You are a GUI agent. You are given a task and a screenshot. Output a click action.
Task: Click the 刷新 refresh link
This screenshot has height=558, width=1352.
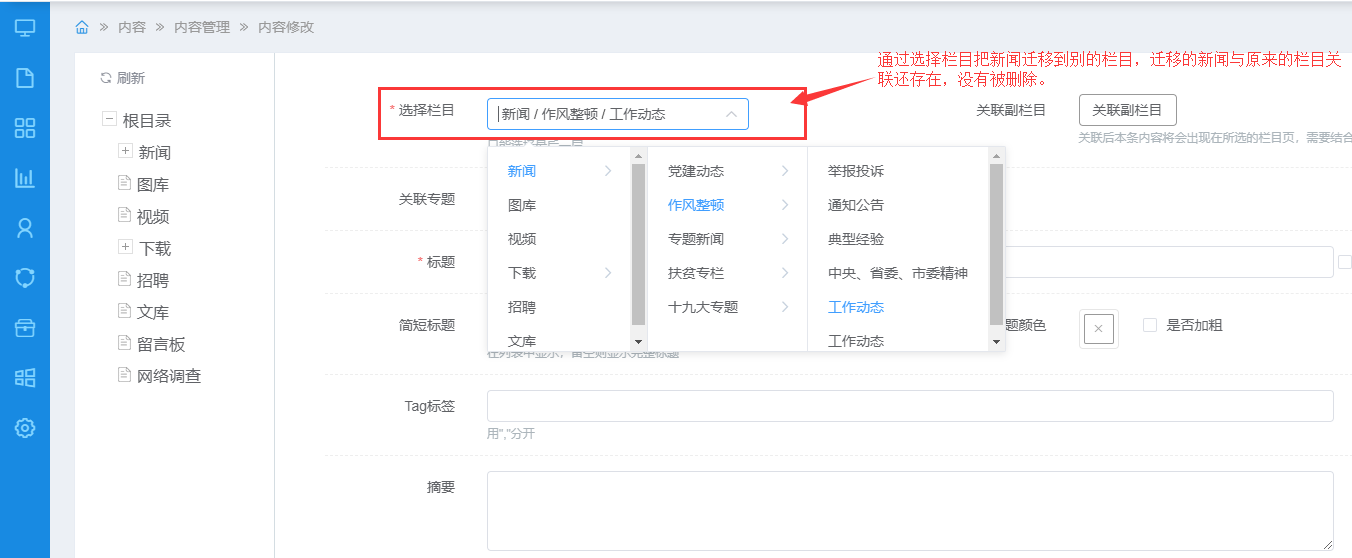[x=123, y=78]
